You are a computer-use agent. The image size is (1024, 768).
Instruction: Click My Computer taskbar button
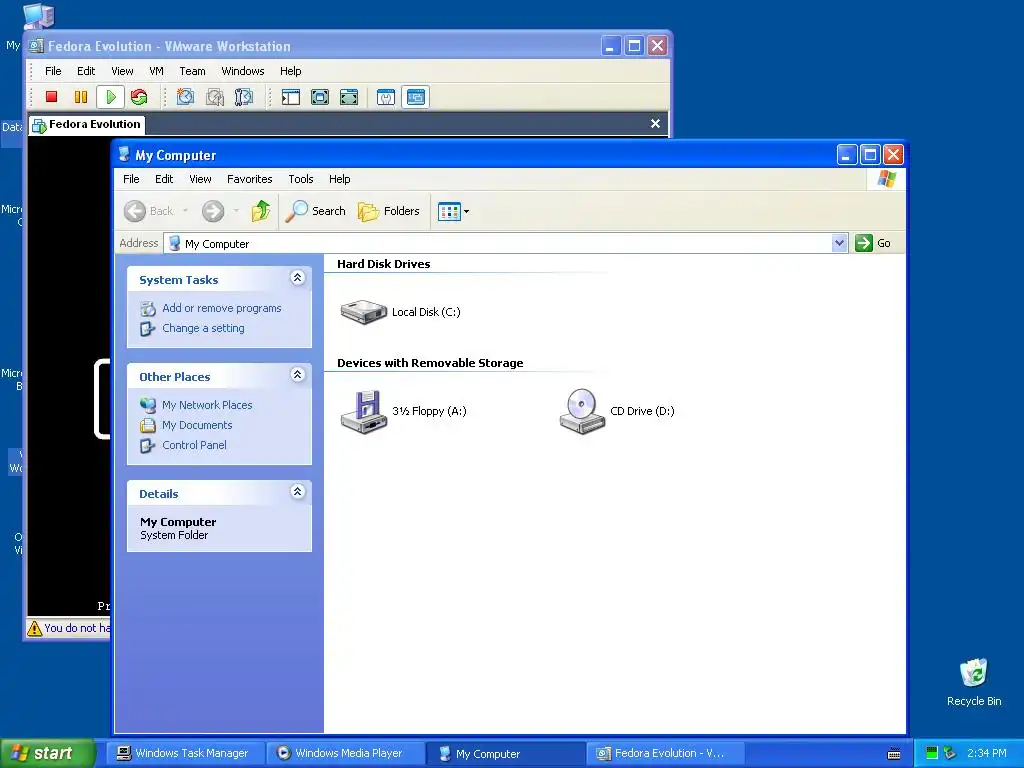[x=505, y=754]
